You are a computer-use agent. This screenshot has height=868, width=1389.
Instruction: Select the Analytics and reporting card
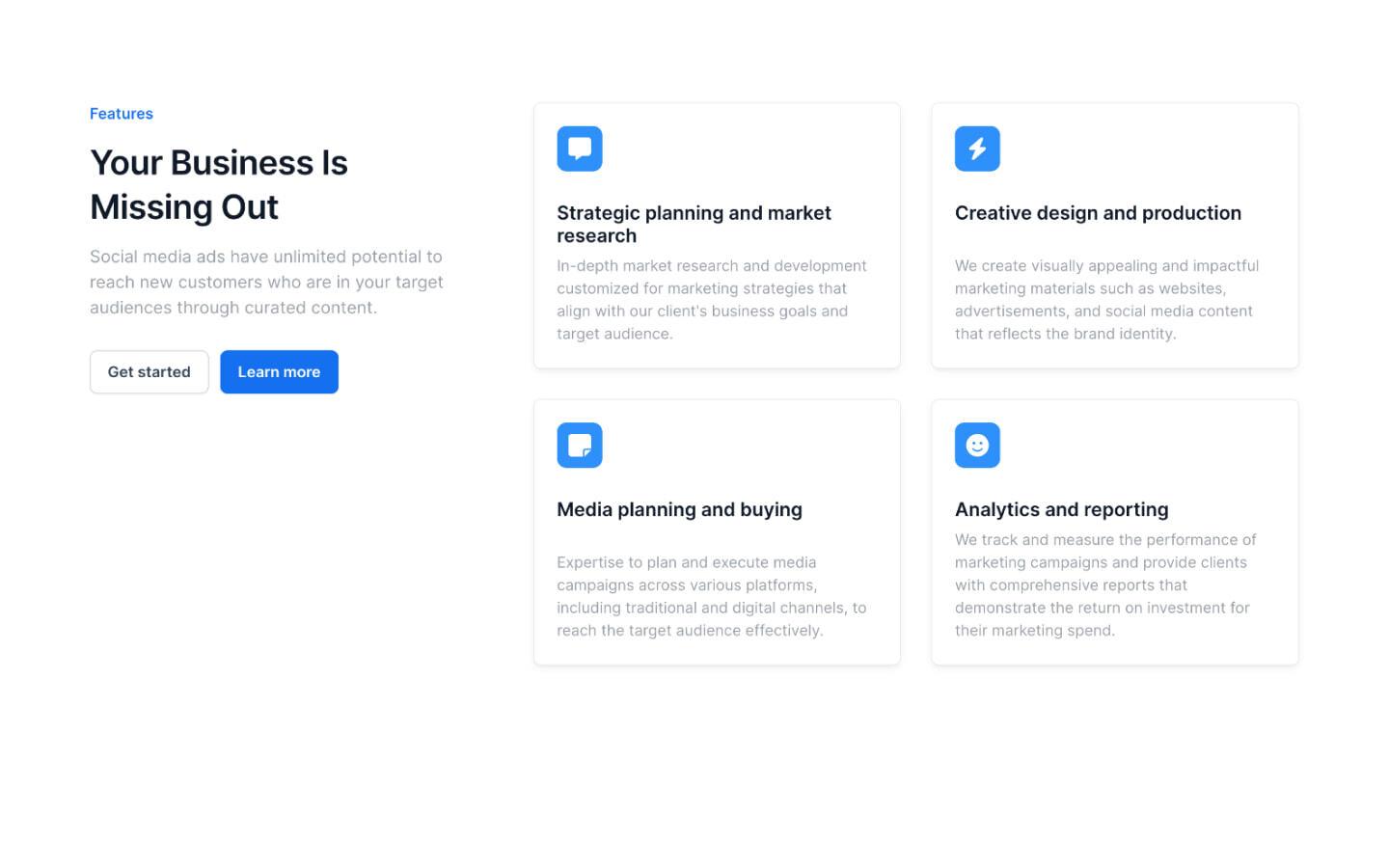[1114, 531]
